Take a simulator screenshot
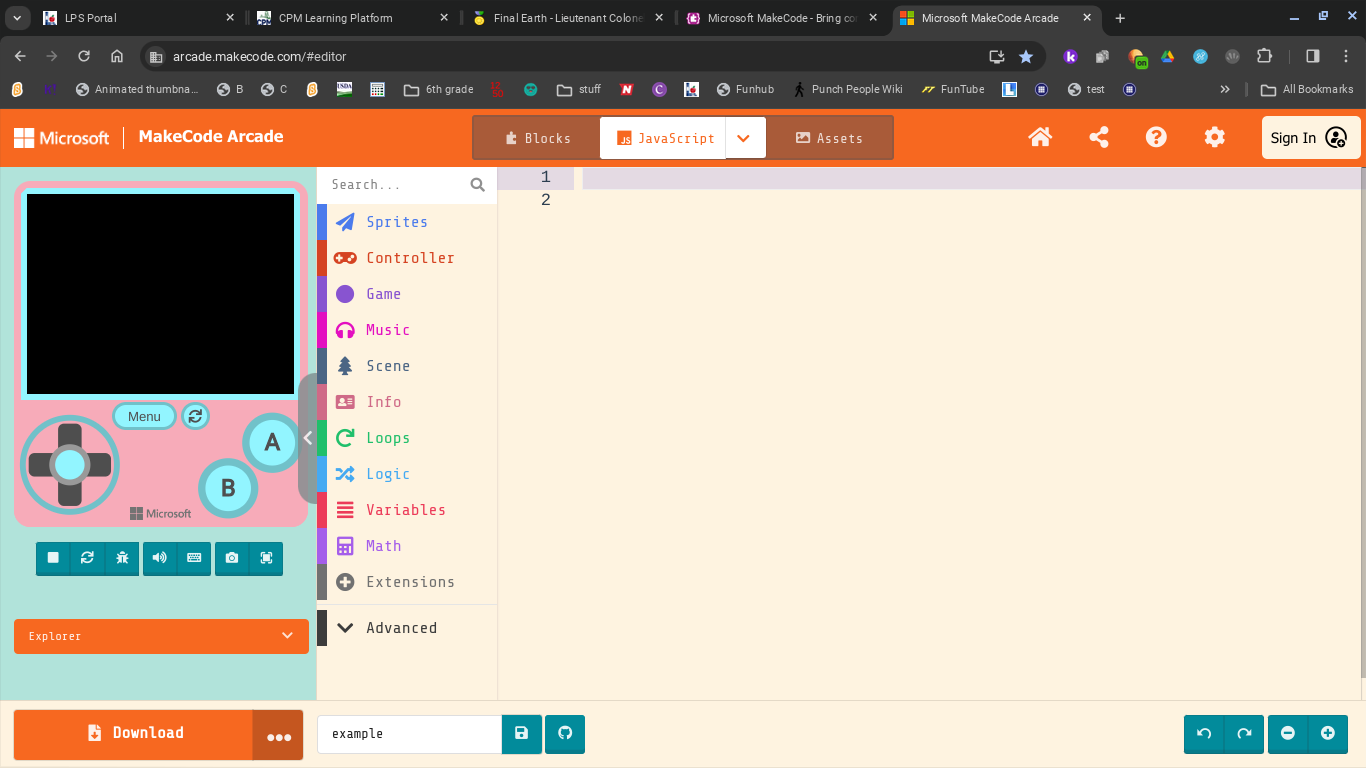This screenshot has height=768, width=1366. (x=232, y=558)
